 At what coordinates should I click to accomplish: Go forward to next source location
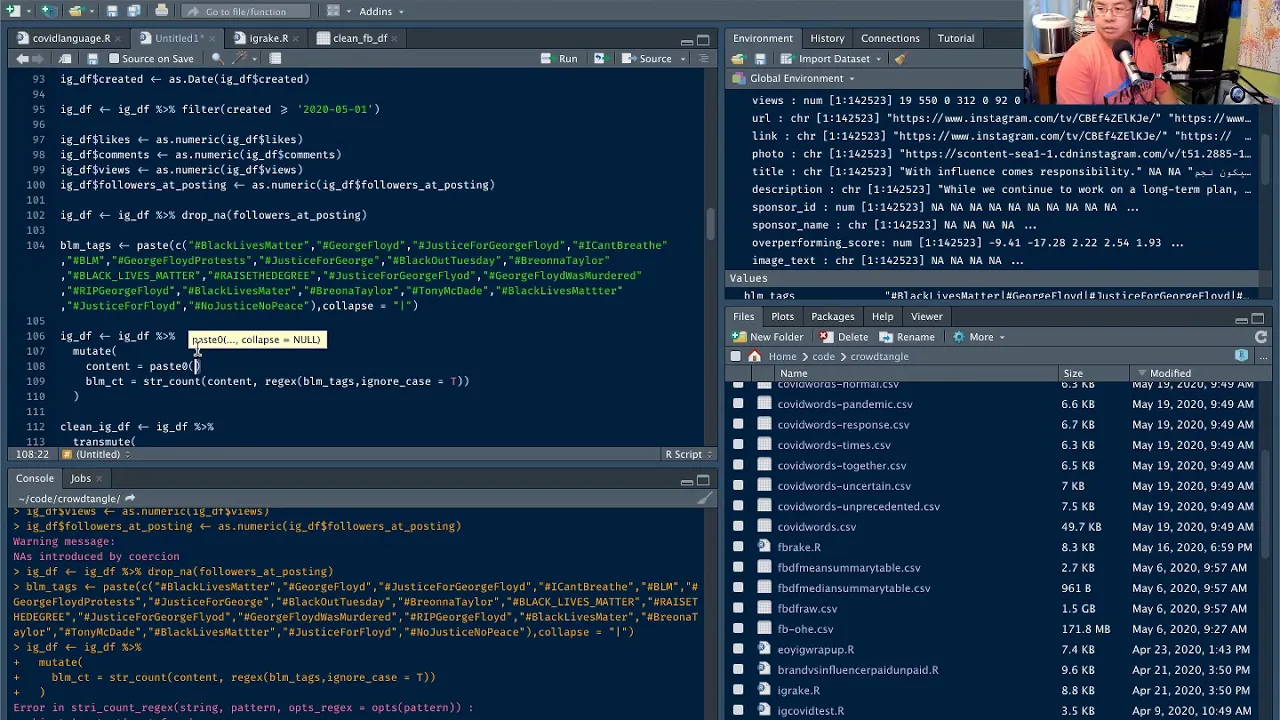coord(40,59)
